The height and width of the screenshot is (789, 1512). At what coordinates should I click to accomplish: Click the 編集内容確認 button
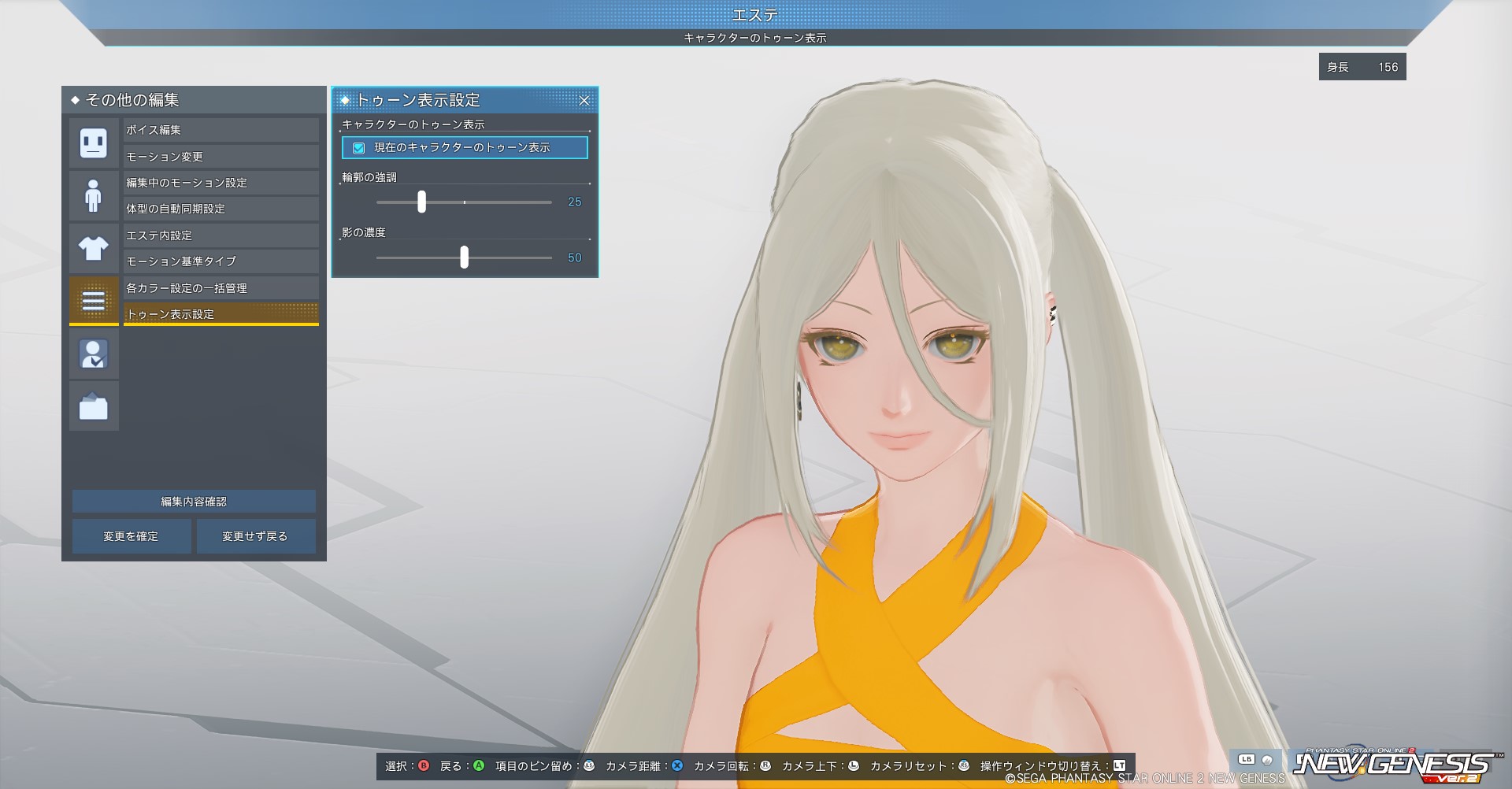194,502
